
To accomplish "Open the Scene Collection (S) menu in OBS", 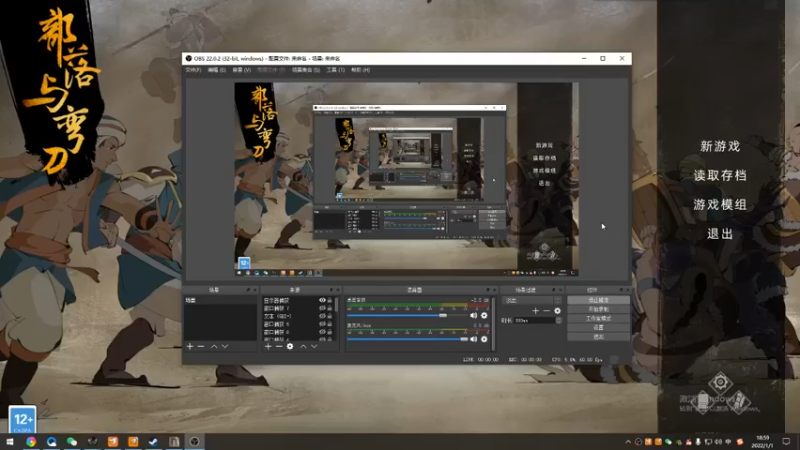I will [306, 70].
